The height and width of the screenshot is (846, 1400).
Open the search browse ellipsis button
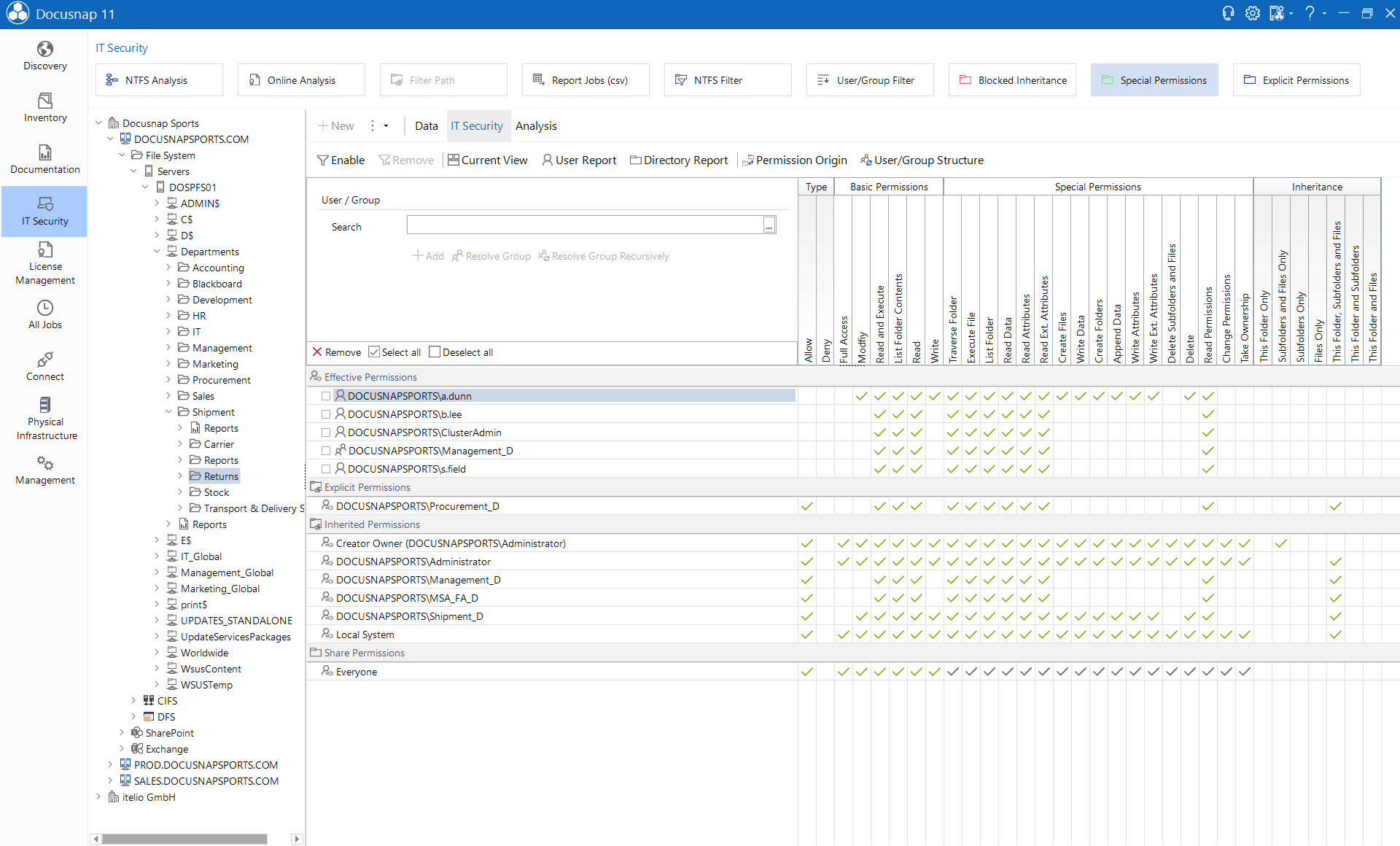pyautogui.click(x=769, y=225)
